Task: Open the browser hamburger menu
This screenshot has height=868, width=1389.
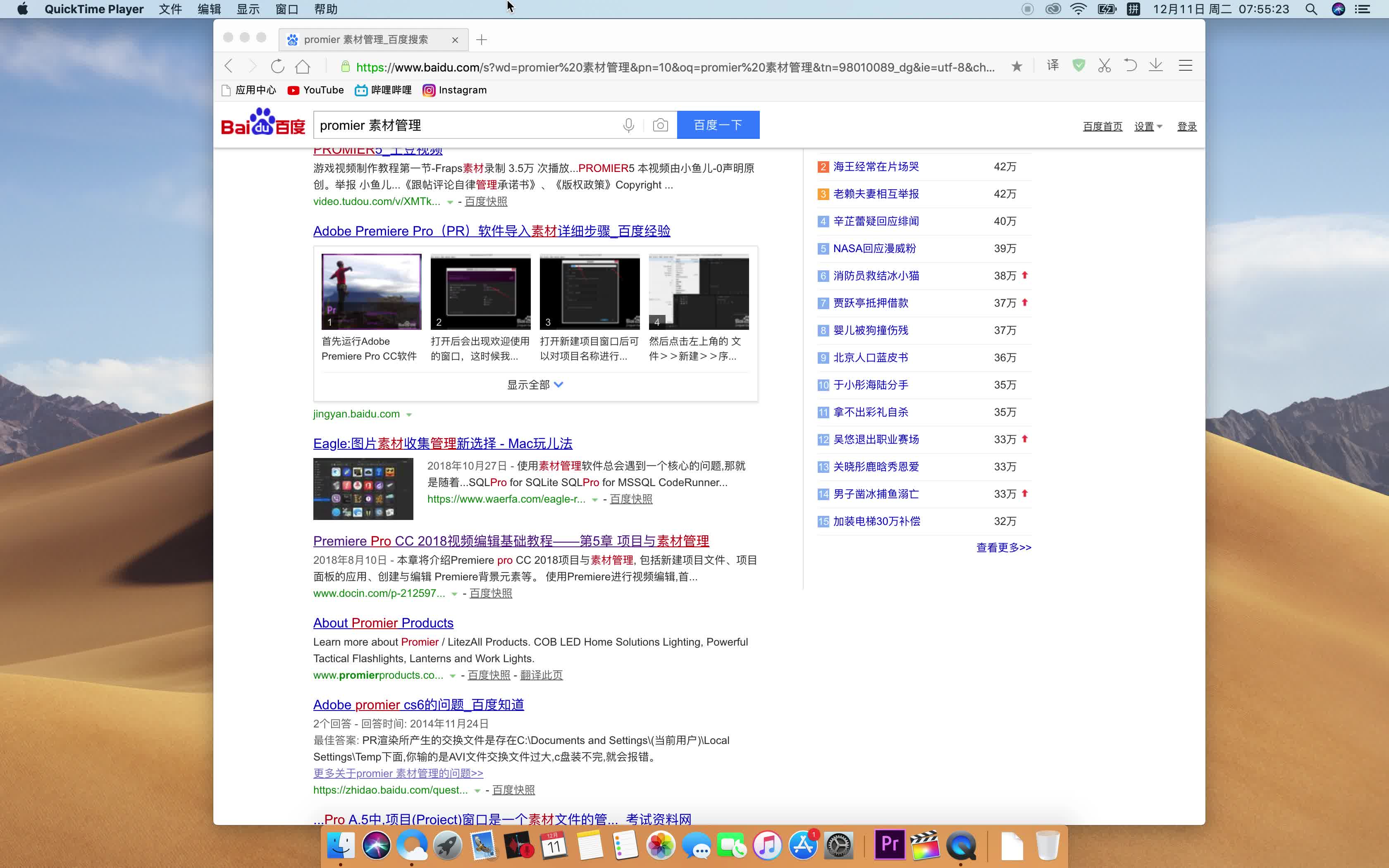Action: click(x=1185, y=65)
